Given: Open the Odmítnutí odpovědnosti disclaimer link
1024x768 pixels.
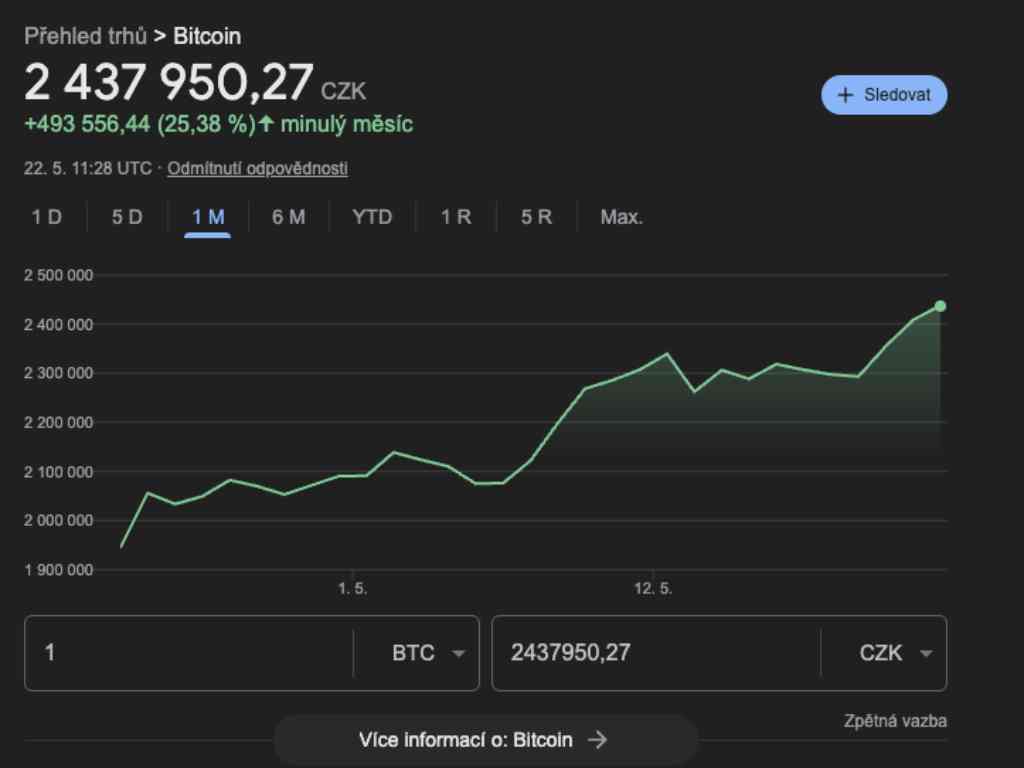Looking at the screenshot, I should (x=257, y=168).
